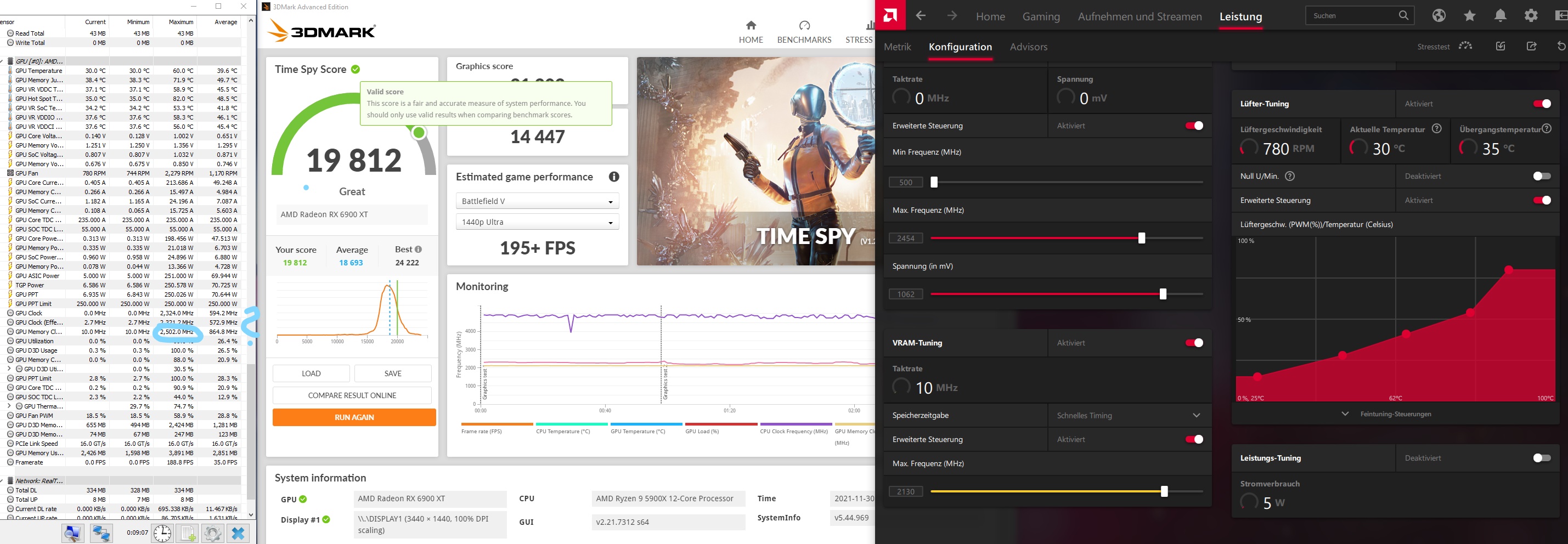This screenshot has width=1568, height=544.
Task: Click green valid check beside Time Spy Score
Action: (356, 69)
